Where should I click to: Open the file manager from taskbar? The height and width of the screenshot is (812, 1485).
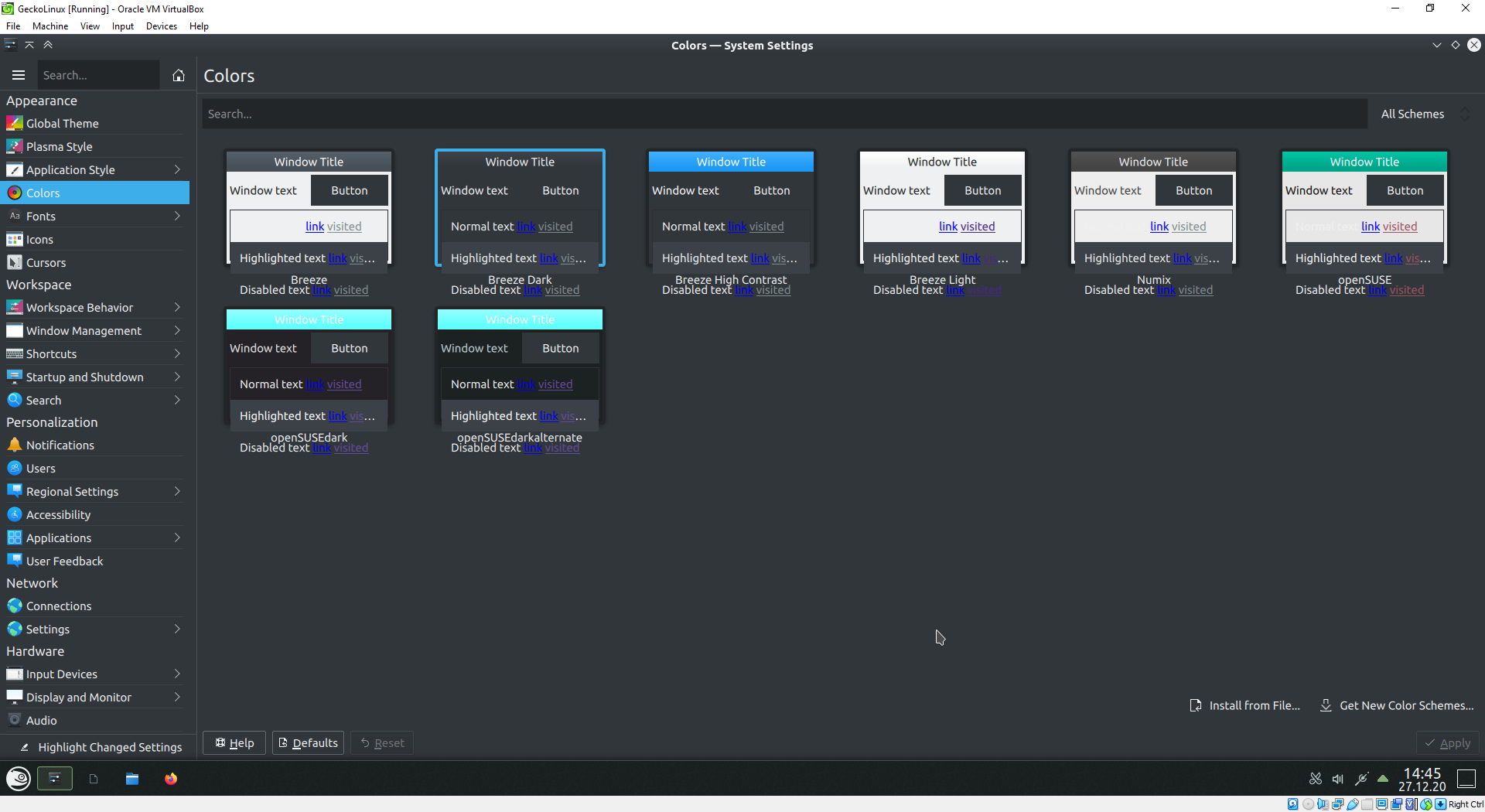pos(132,779)
